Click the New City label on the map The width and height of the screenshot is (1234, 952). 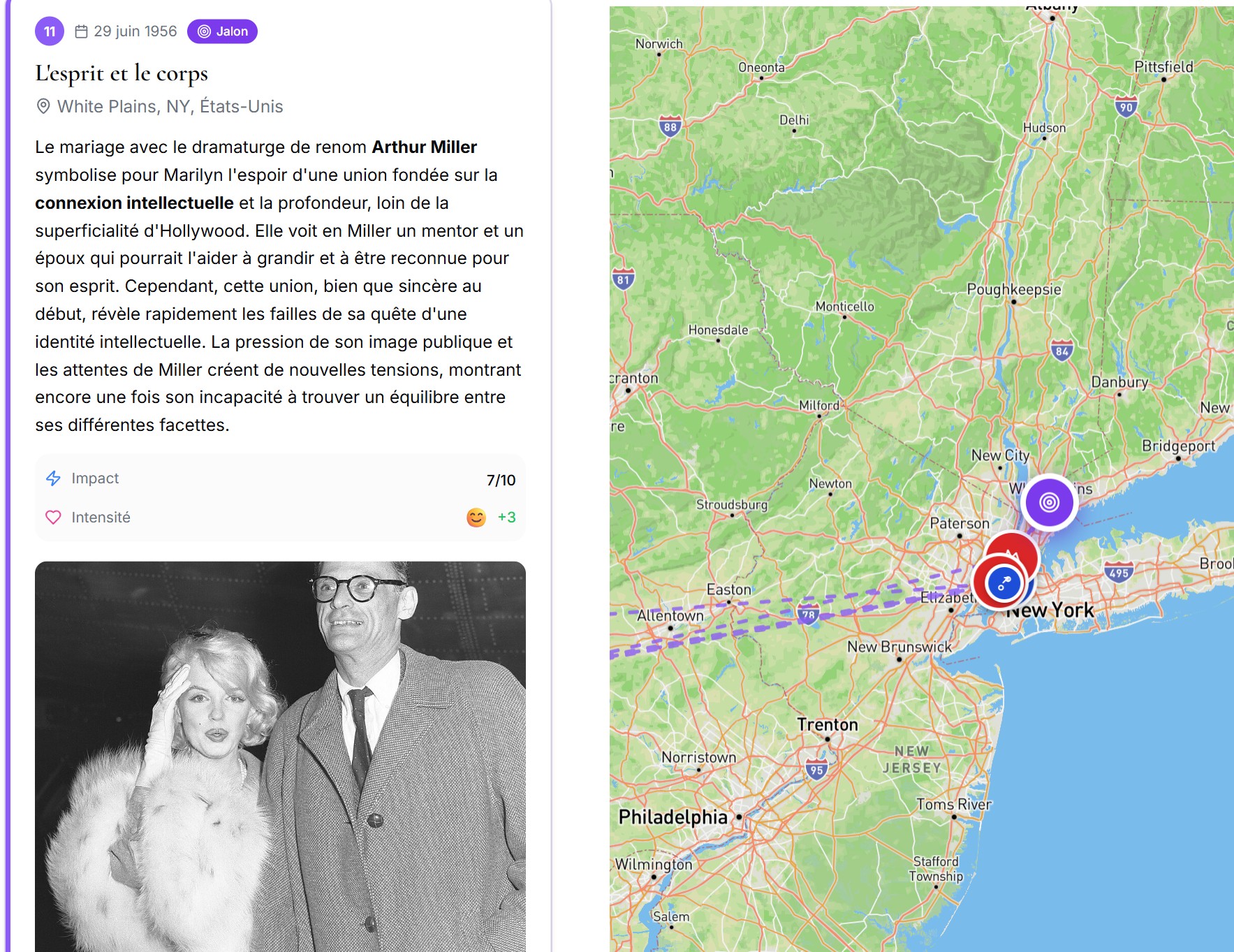coord(1001,455)
